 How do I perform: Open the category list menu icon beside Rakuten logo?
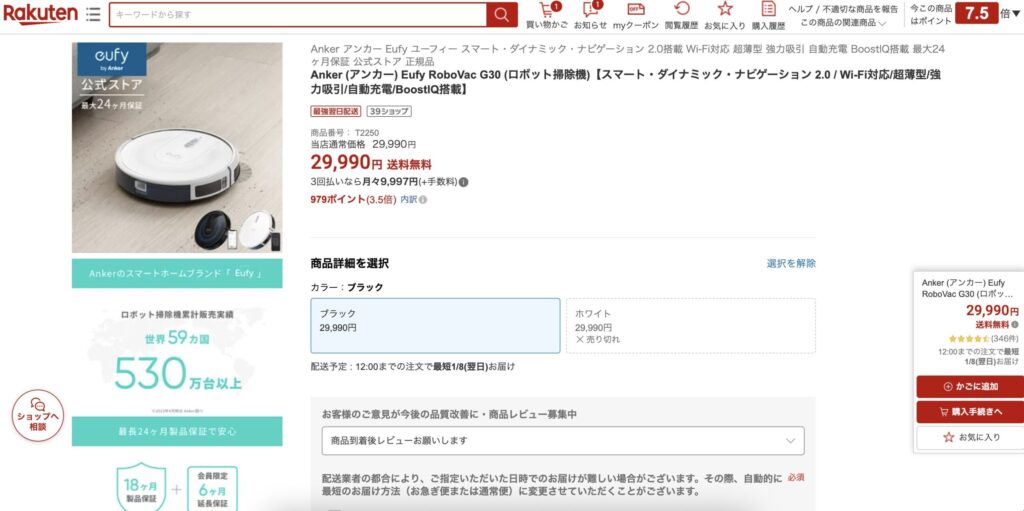click(x=93, y=15)
